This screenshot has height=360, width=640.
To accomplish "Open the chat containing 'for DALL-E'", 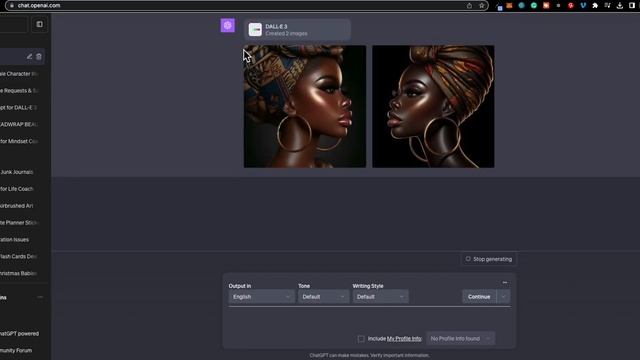I will [20, 108].
